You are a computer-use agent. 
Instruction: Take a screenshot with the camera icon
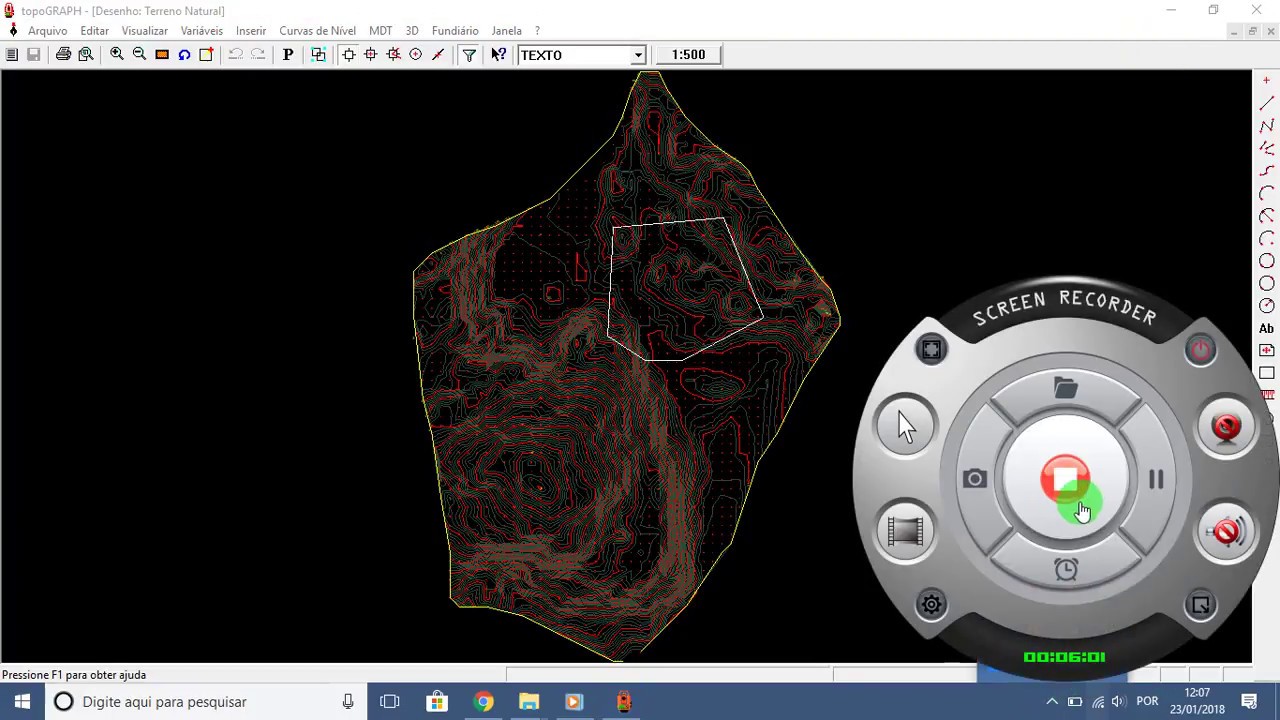975,480
